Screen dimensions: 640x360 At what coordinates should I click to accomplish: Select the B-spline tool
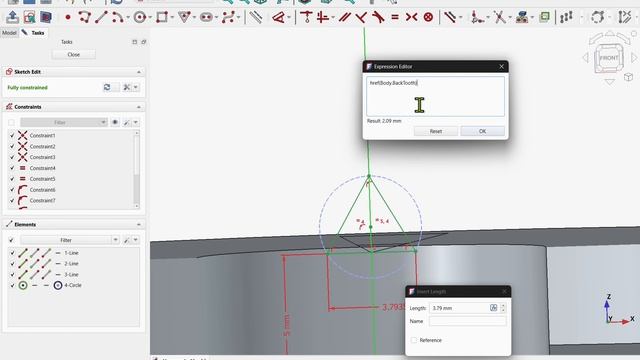click(229, 17)
